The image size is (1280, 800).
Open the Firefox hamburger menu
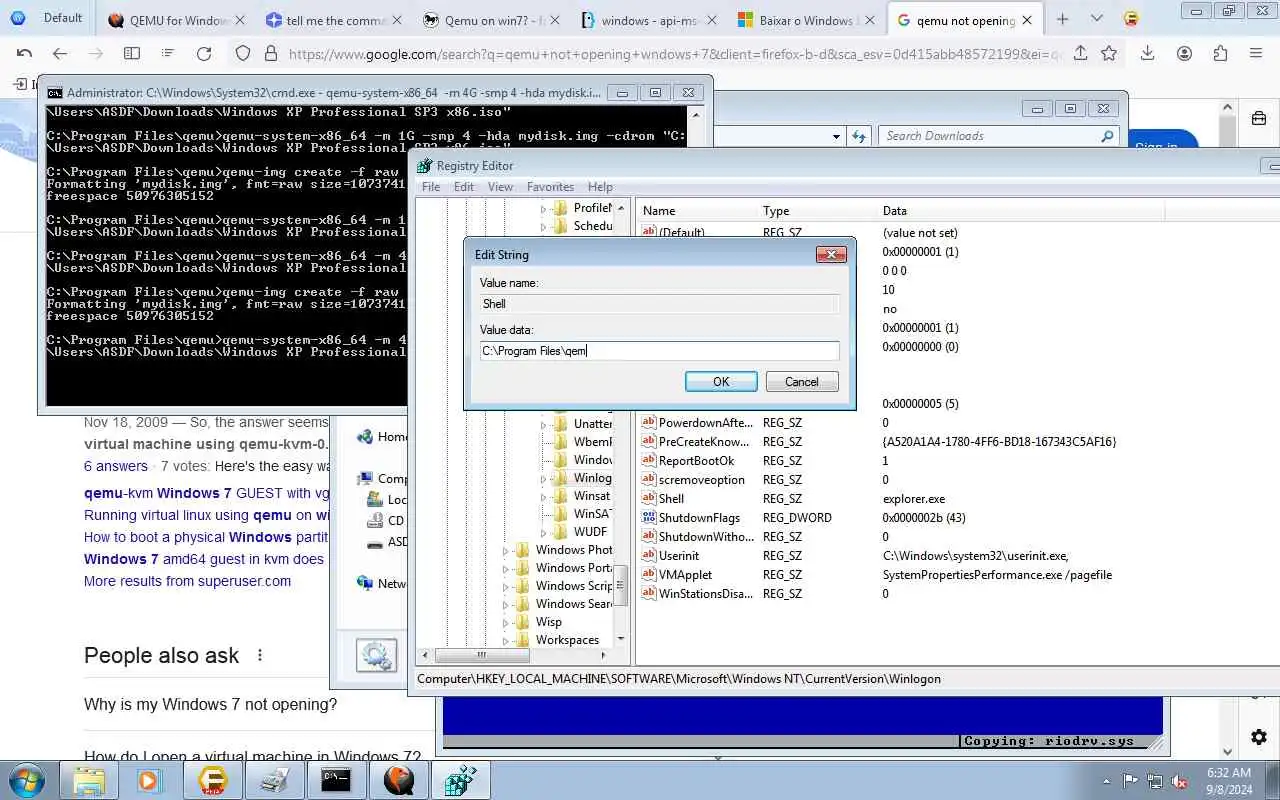click(1256, 54)
